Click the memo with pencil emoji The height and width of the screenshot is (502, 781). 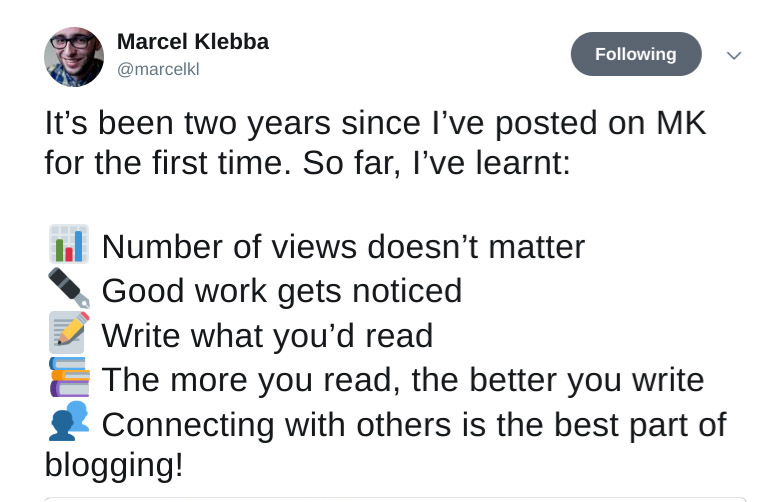tap(68, 334)
